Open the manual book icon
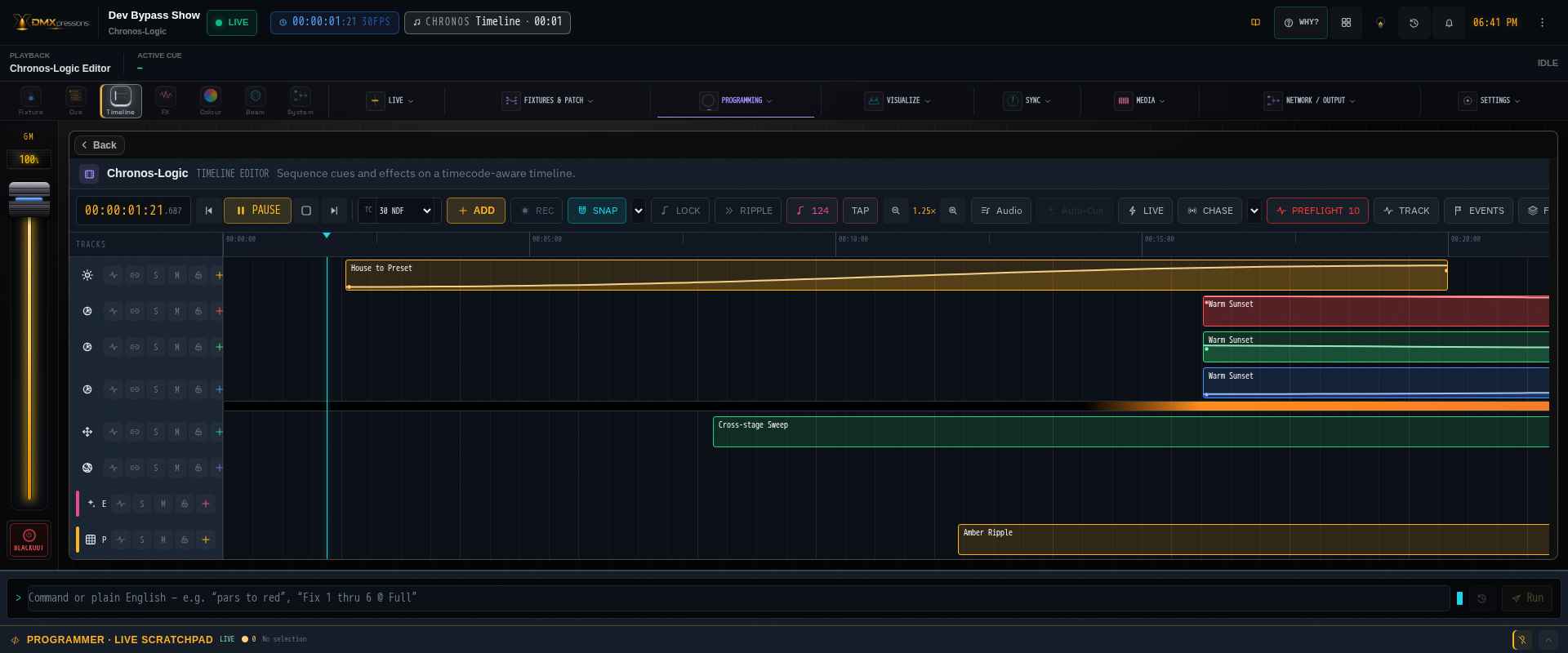Image resolution: width=1568 pixels, height=653 pixels. click(1255, 23)
